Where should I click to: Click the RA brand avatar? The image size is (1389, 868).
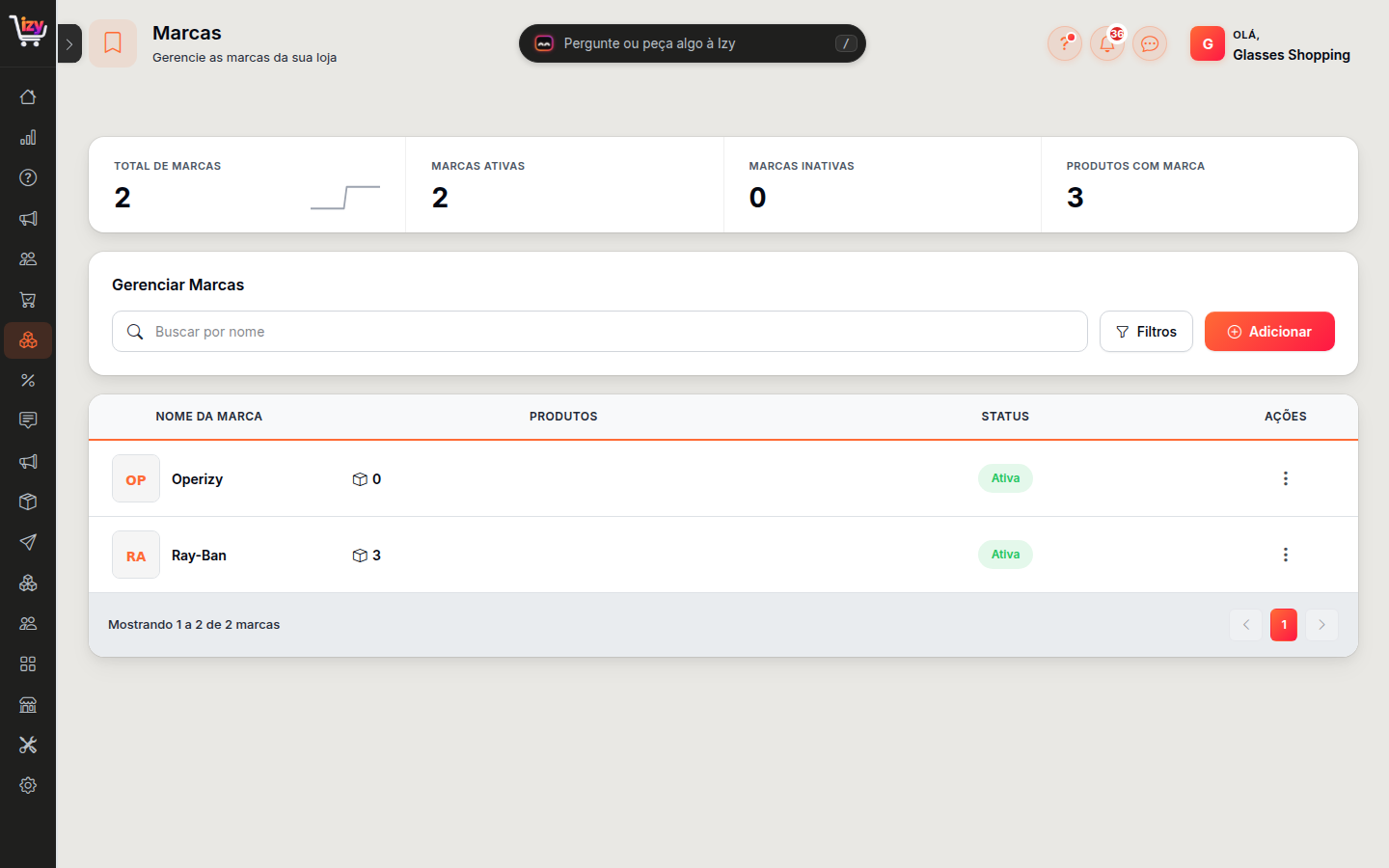(x=136, y=555)
